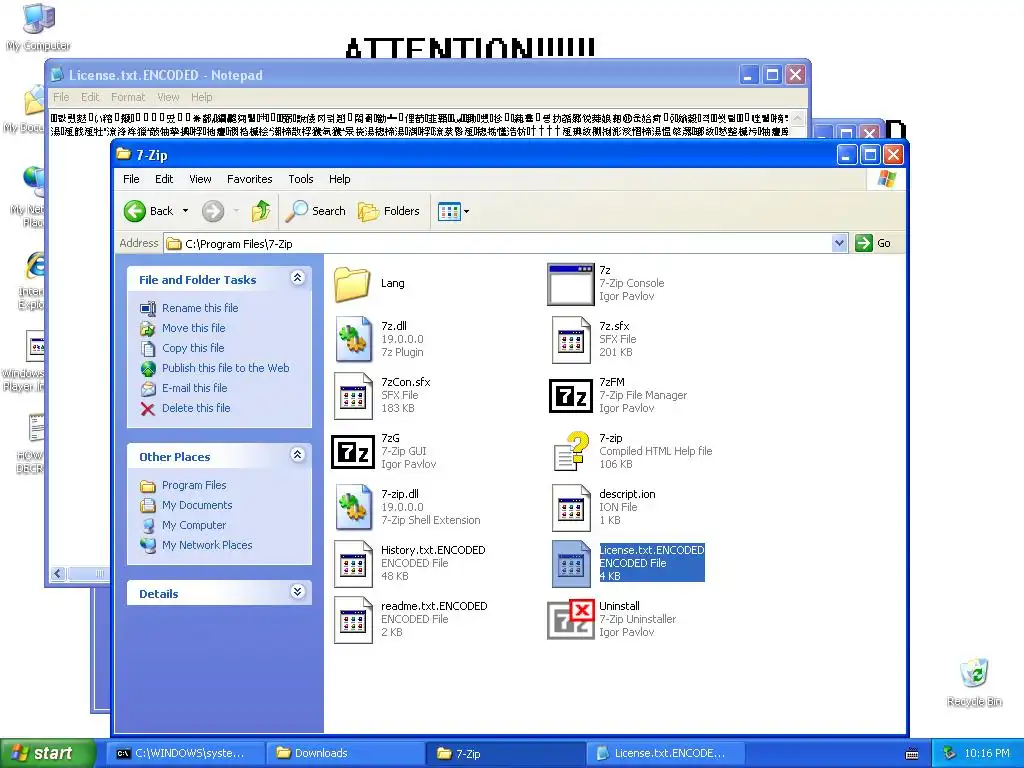
Task: Open the Lang folder icon
Action: pos(353,283)
